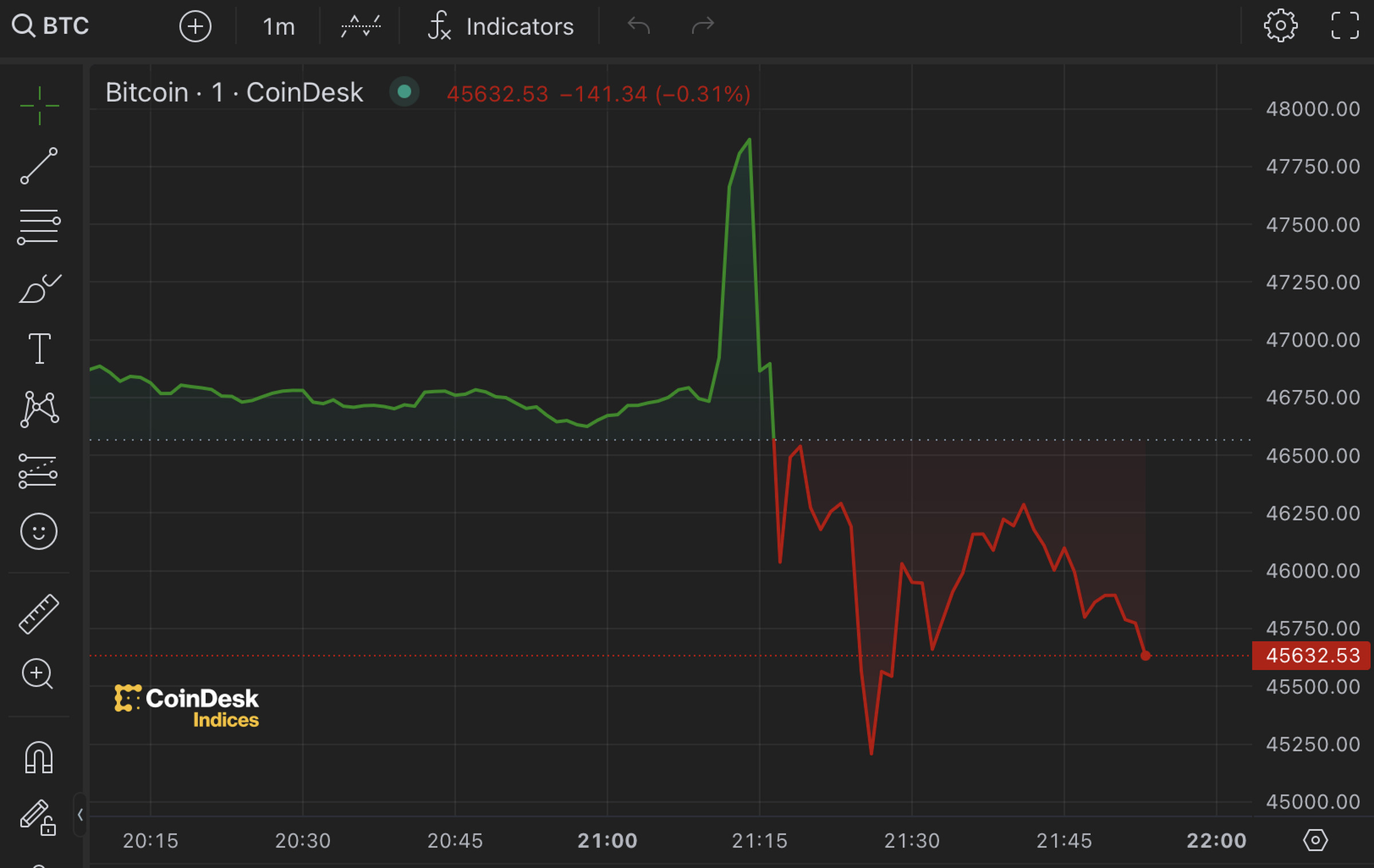Screen dimensions: 1374x868
Task: Activate the zoom in tool
Action: point(38,674)
